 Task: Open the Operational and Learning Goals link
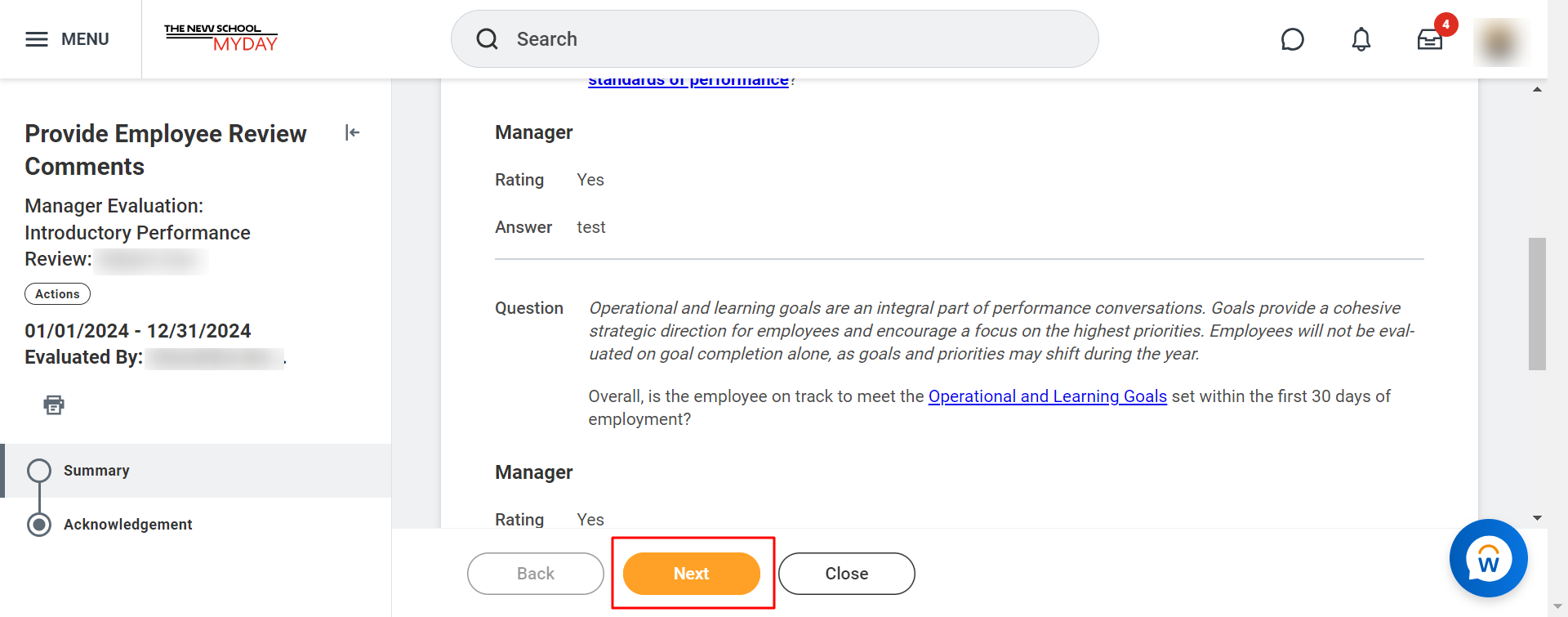pyautogui.click(x=1048, y=396)
